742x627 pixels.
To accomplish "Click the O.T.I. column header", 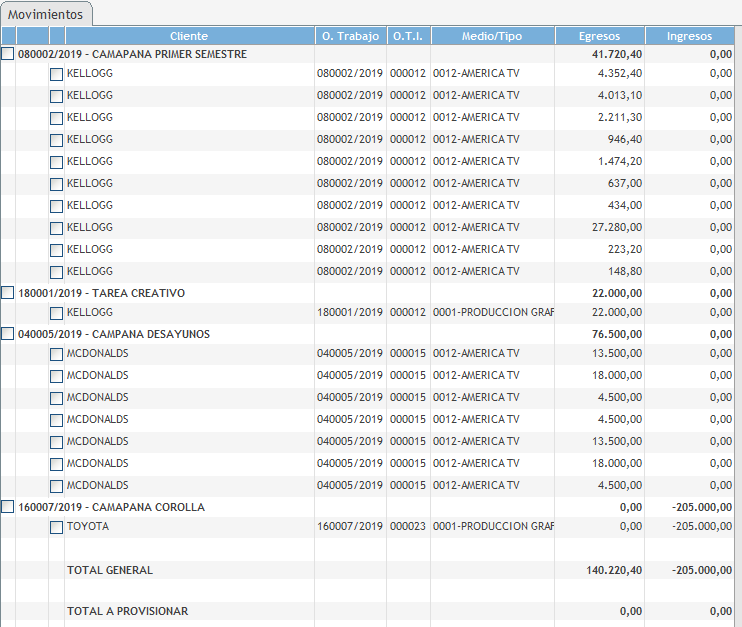I will click(408, 36).
